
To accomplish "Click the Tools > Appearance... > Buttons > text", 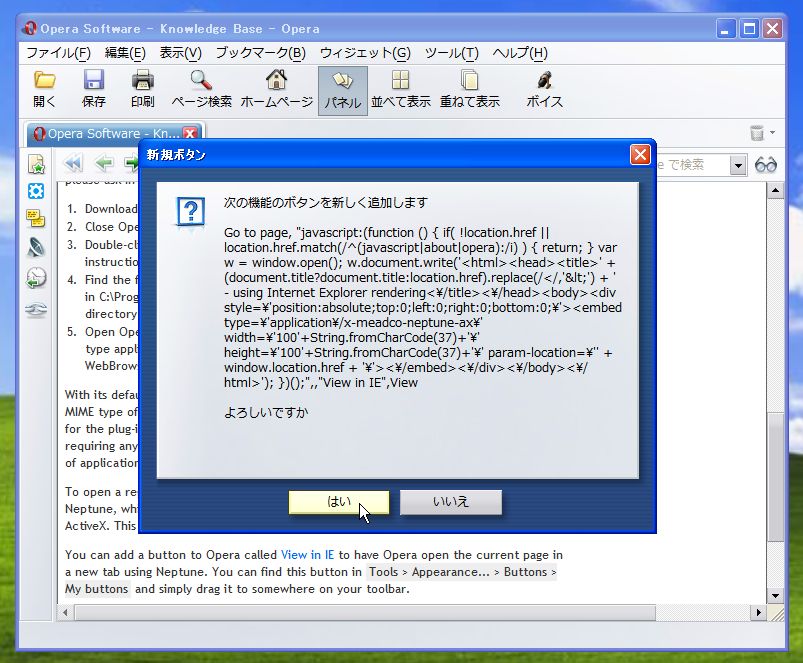I will [462, 572].
